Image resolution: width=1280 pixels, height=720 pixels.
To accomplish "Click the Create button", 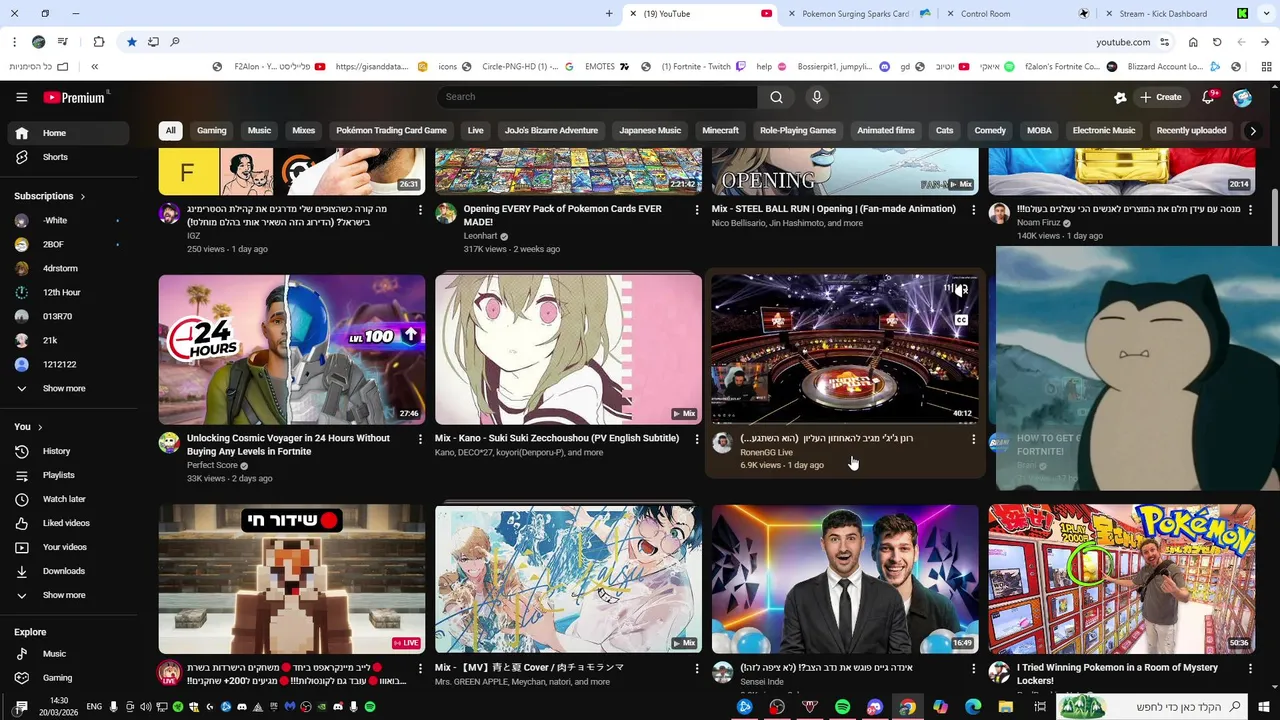I will point(1161,97).
